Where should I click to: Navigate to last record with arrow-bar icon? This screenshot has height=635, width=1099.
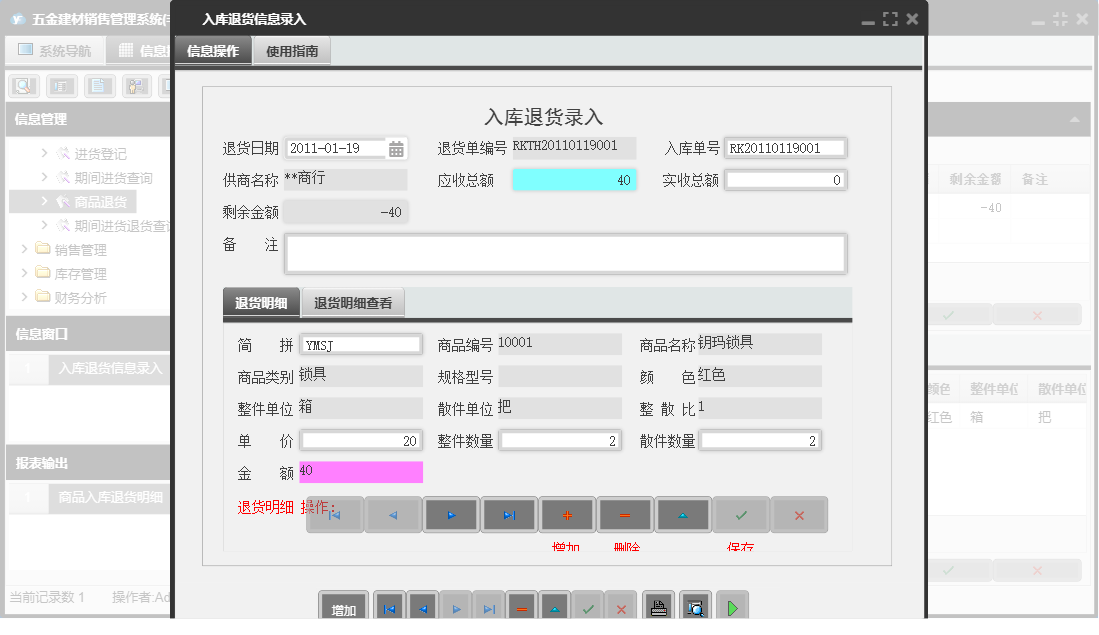coord(509,514)
